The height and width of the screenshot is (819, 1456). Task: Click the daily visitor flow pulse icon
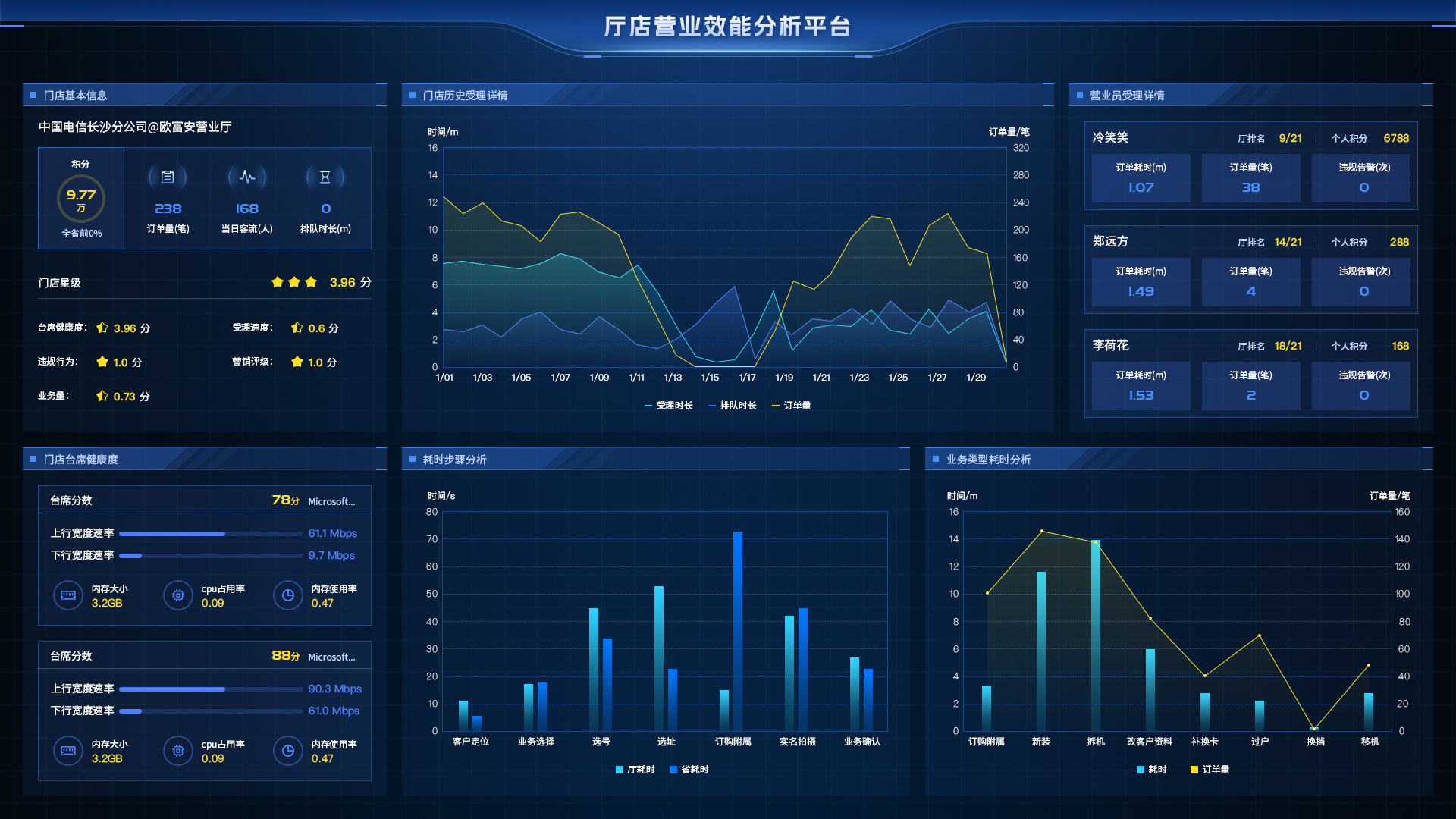pyautogui.click(x=247, y=177)
